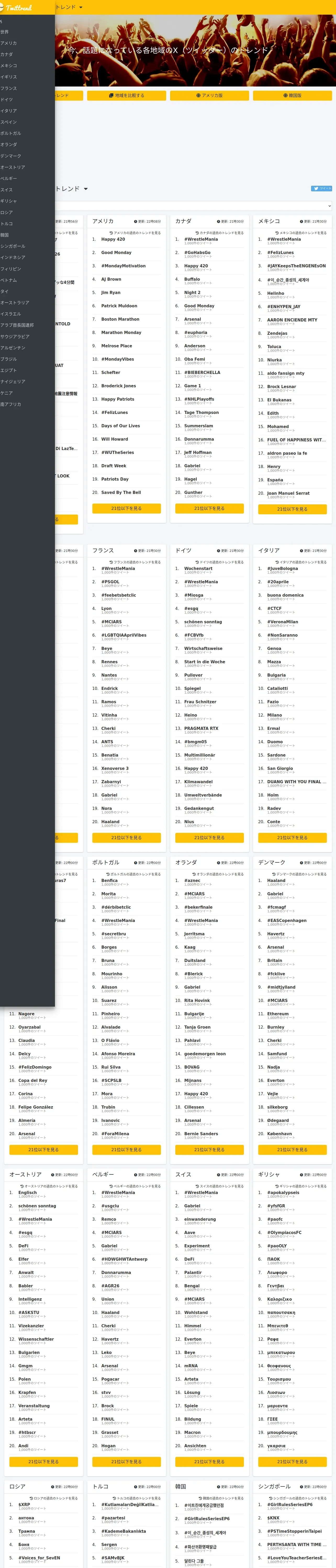Screen dimensions: 336x1568
Task: Click 21位以下を見る under アメリカ
Action: pyautogui.click(x=126, y=508)
